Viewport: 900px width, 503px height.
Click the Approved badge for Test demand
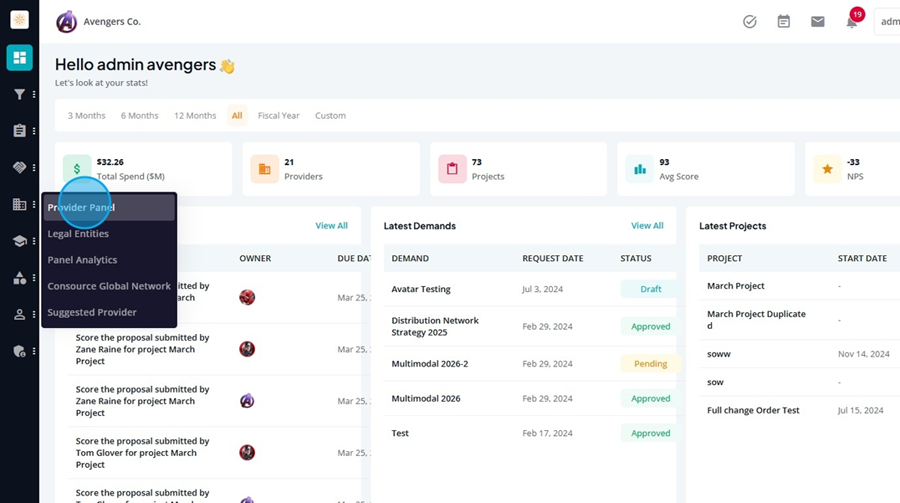(650, 433)
